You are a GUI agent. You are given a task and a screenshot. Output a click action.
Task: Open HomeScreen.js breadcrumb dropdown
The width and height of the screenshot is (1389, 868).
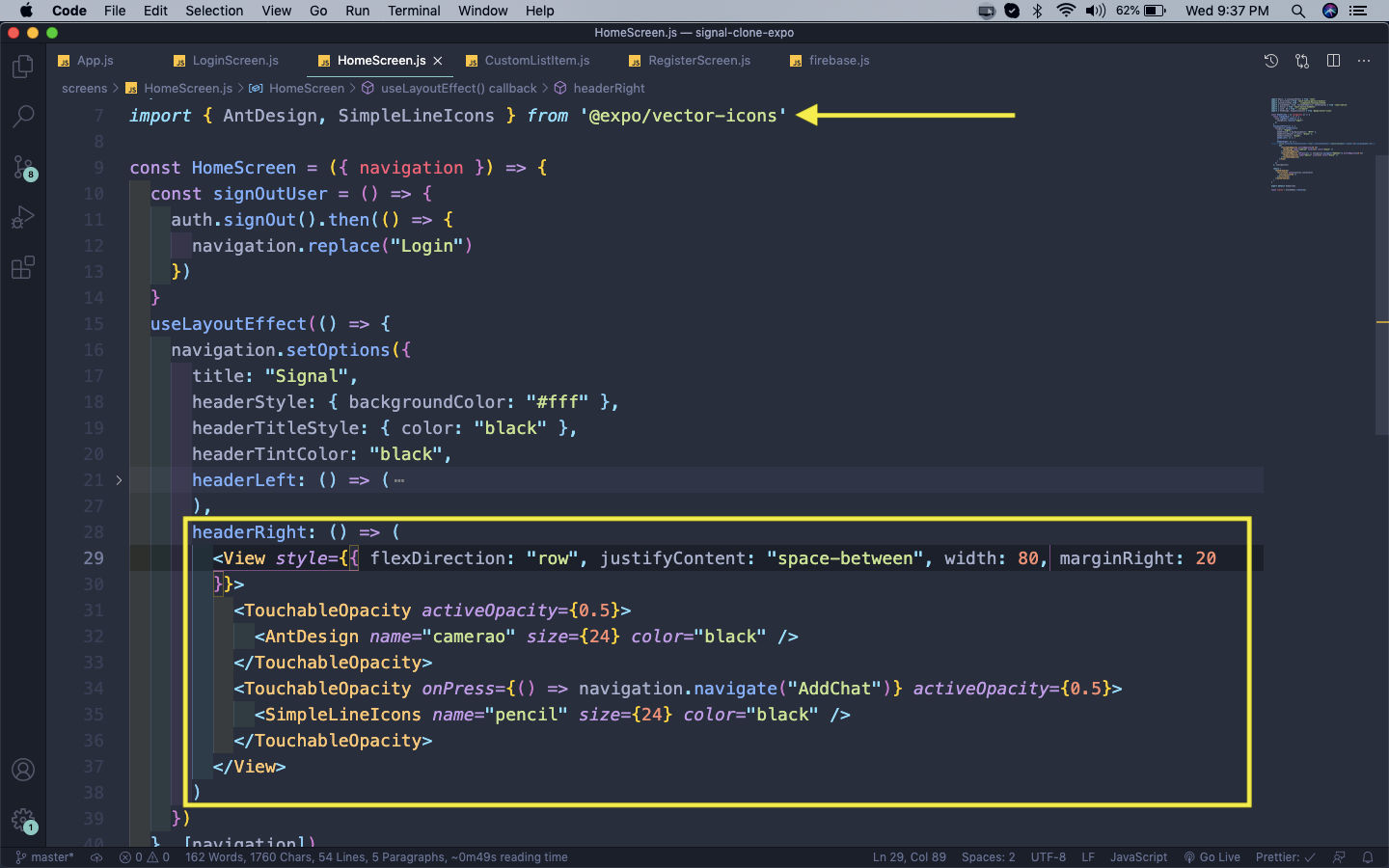tap(179, 89)
